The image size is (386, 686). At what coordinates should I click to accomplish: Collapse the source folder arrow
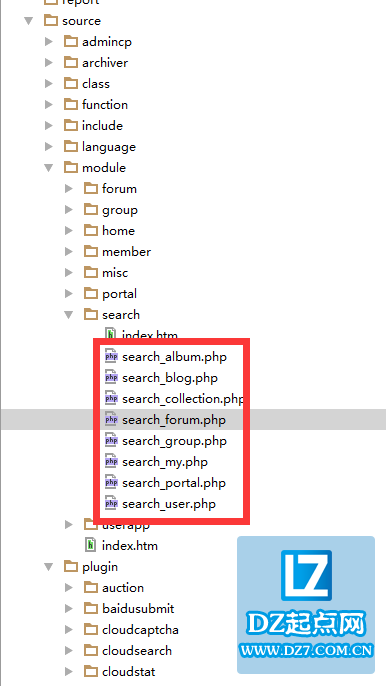(x=29, y=21)
